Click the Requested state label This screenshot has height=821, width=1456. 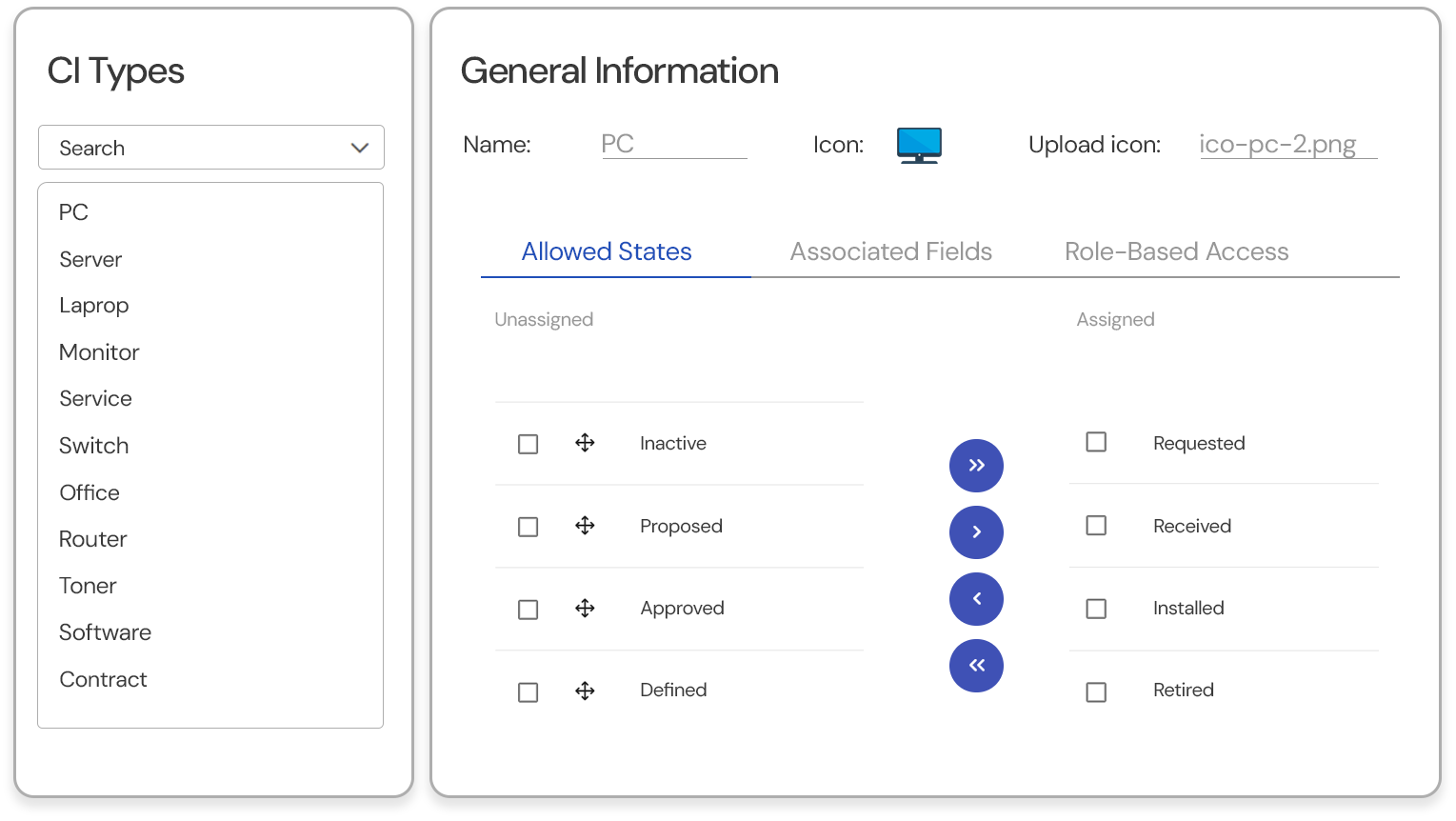pos(1199,443)
